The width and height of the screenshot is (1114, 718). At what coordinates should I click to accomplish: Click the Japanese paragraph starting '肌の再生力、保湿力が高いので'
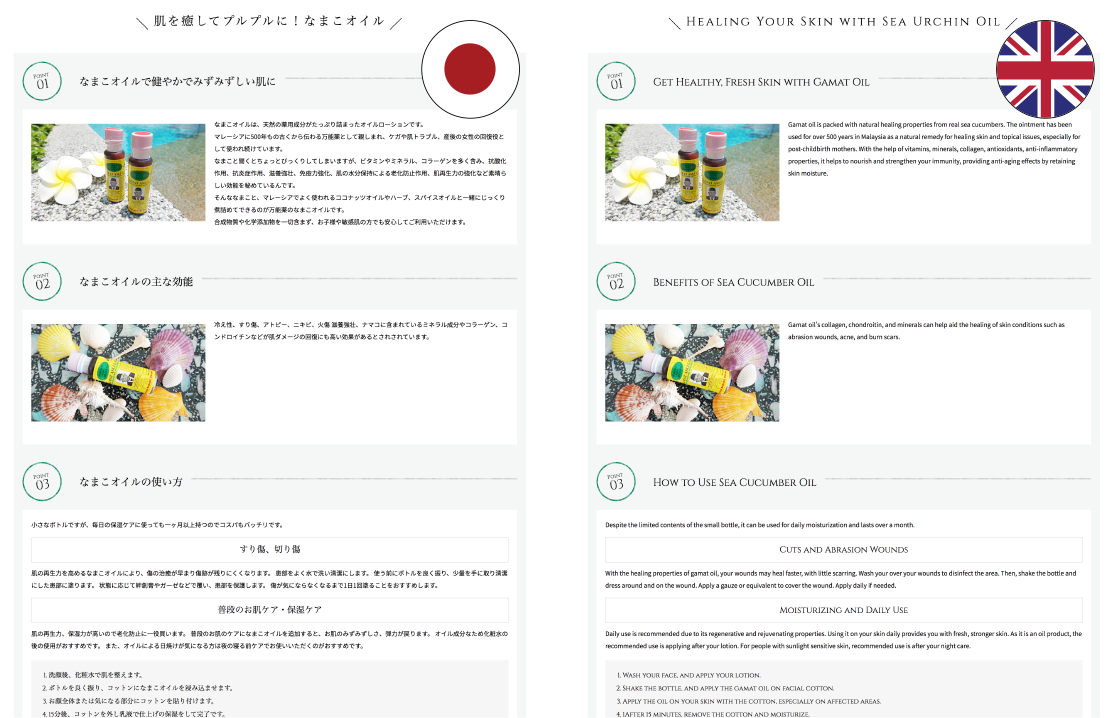269,640
